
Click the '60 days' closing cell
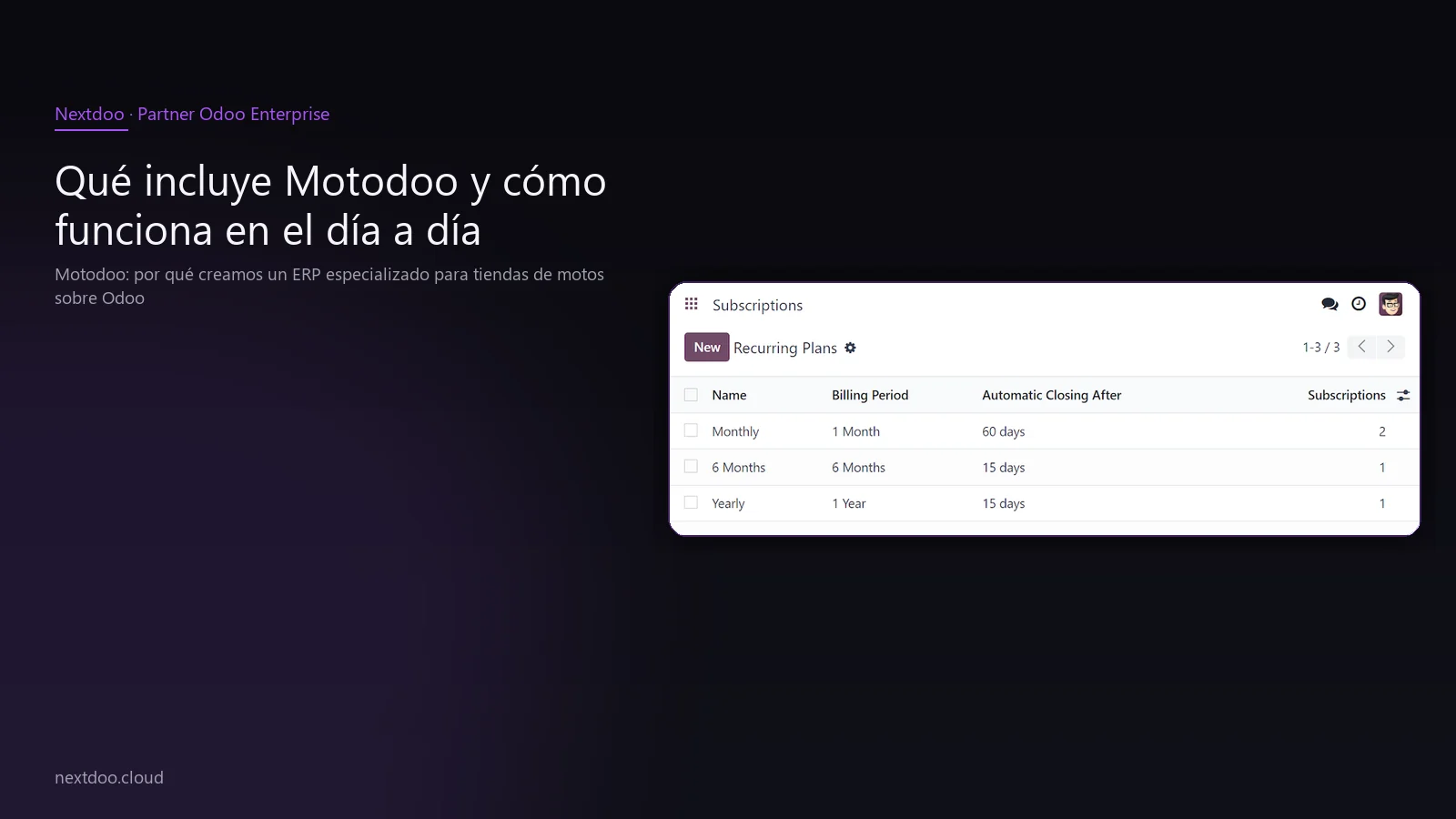tap(1003, 431)
